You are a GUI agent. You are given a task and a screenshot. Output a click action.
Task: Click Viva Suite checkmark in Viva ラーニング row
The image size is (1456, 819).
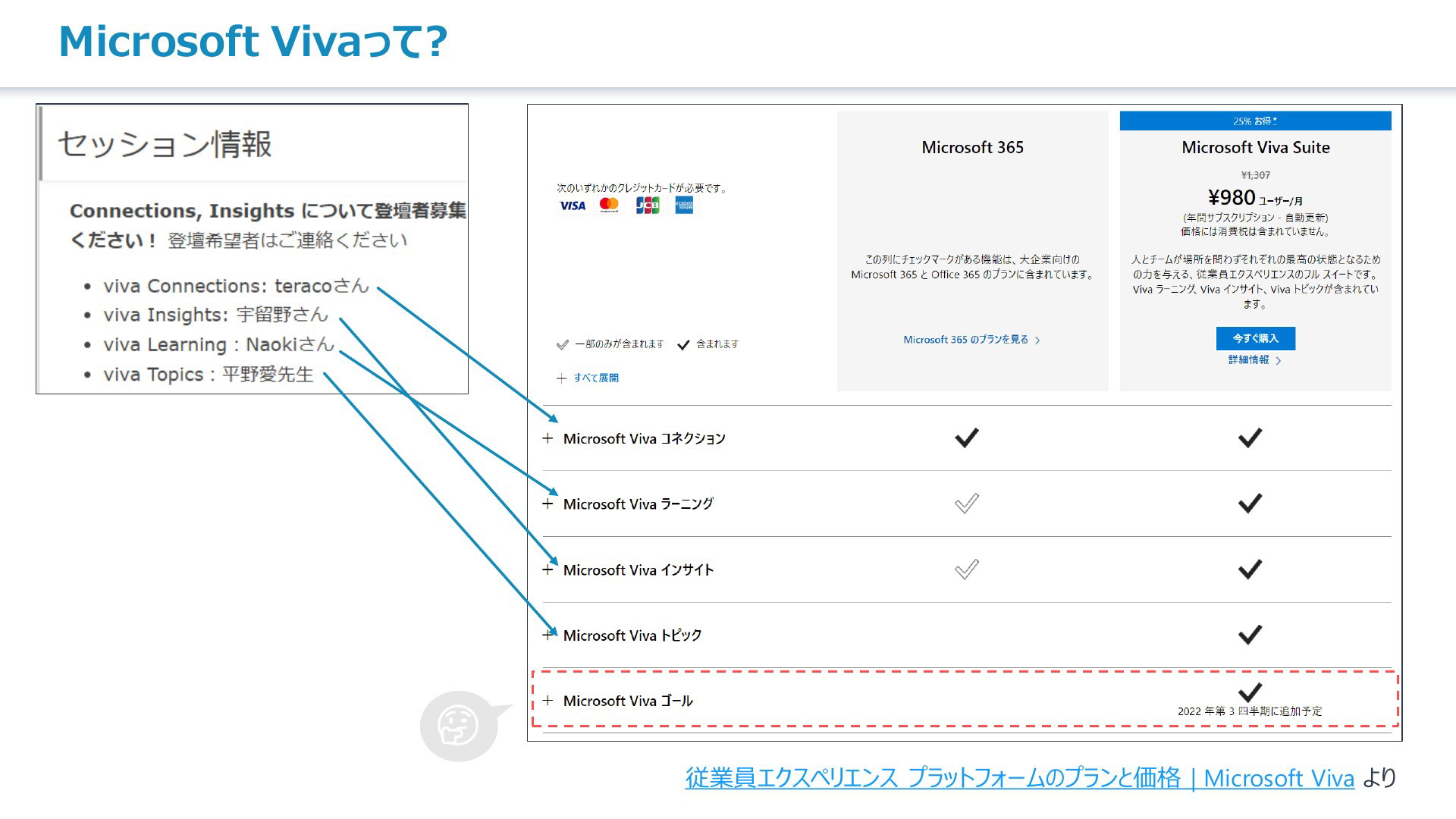[x=1250, y=504]
